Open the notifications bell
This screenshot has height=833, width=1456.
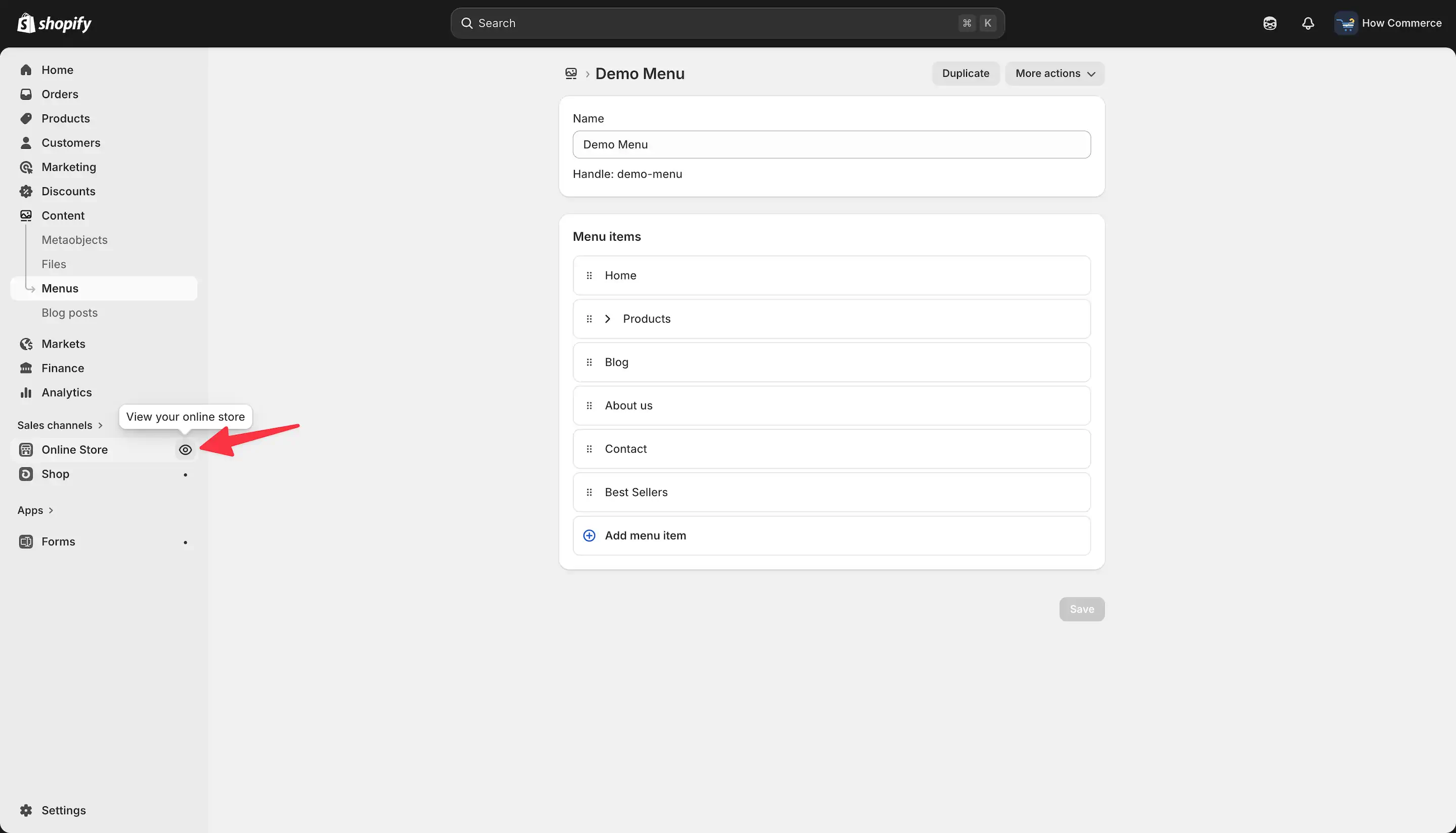[1308, 23]
